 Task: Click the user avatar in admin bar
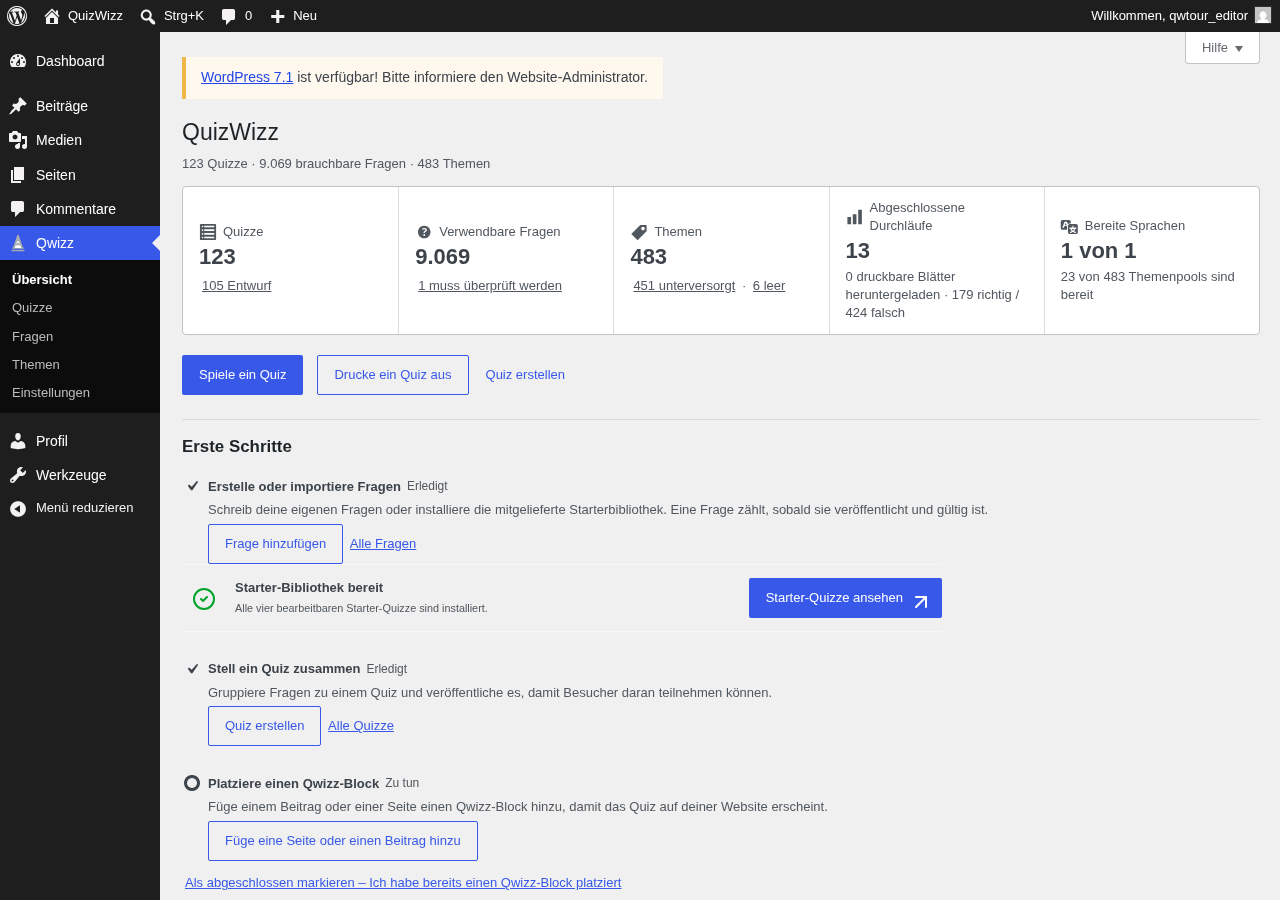[1263, 15]
